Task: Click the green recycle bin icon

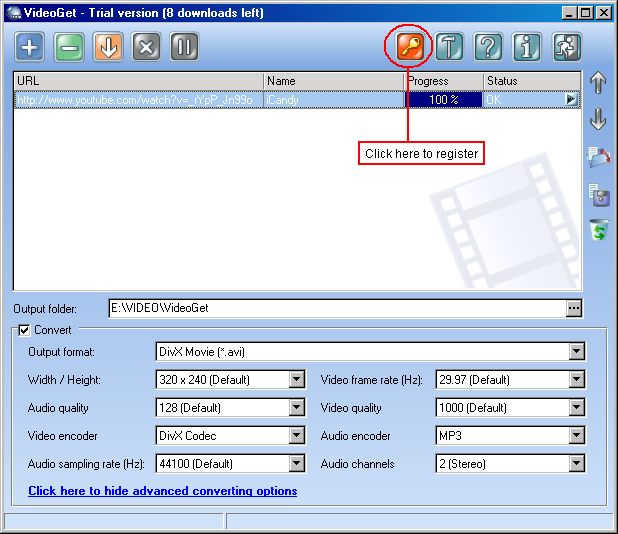Action: [x=598, y=230]
